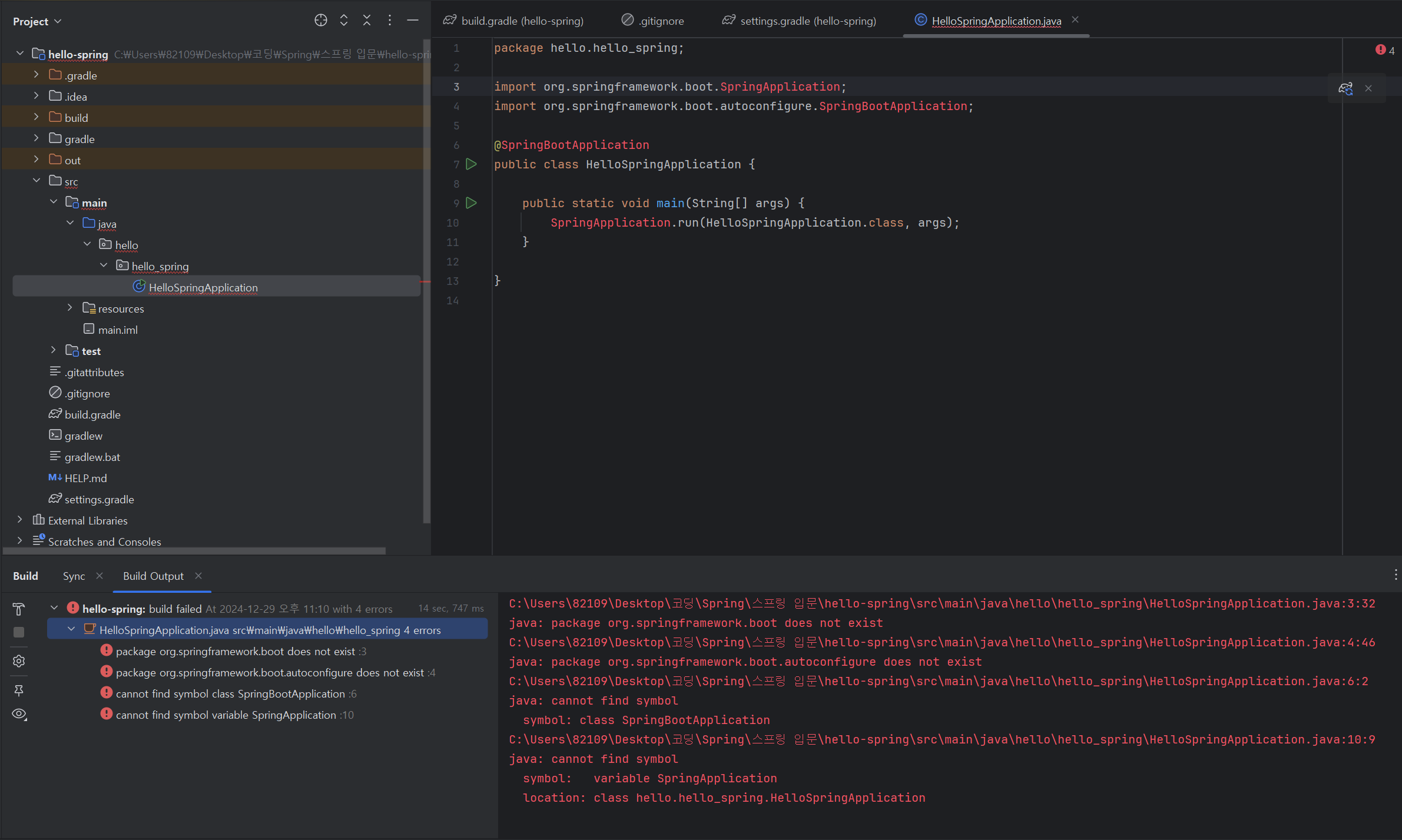
Task: Expand the out folder
Action: (37, 160)
